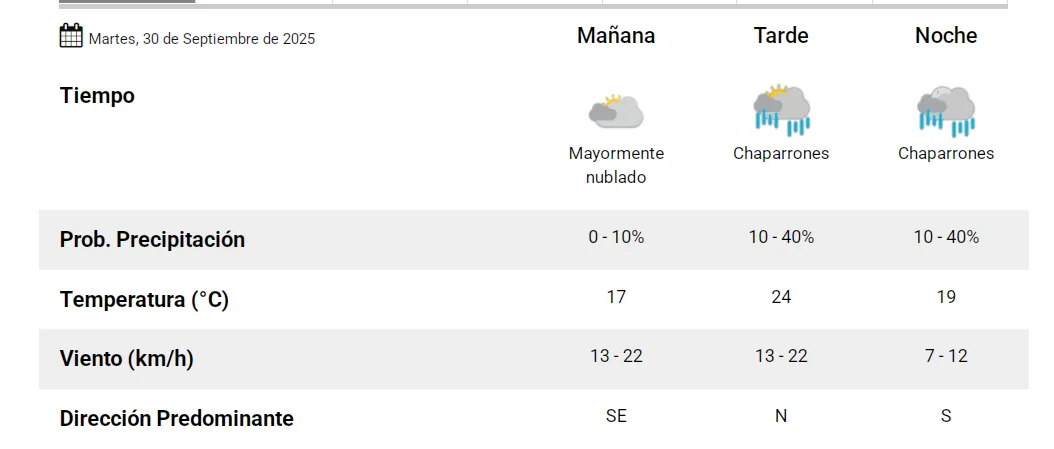Viewport: 1054px width, 449px height.
Task: Click the Mayormente nublado description
Action: coord(616,165)
